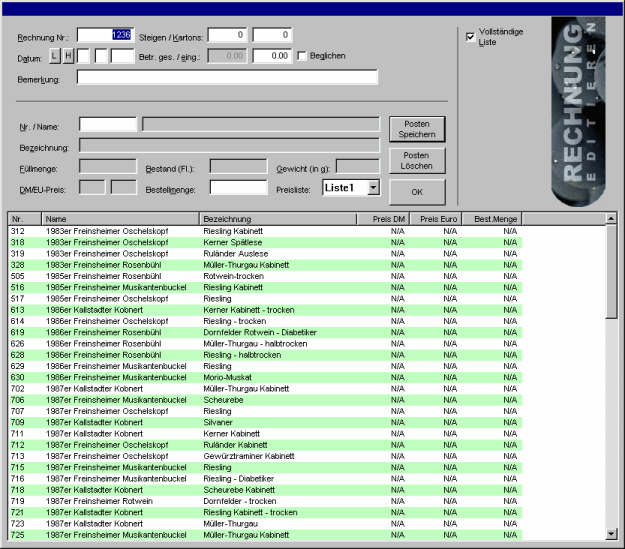The image size is (625, 549).
Task: Focus the Rechnung Nr. input field
Action: click(x=104, y=37)
